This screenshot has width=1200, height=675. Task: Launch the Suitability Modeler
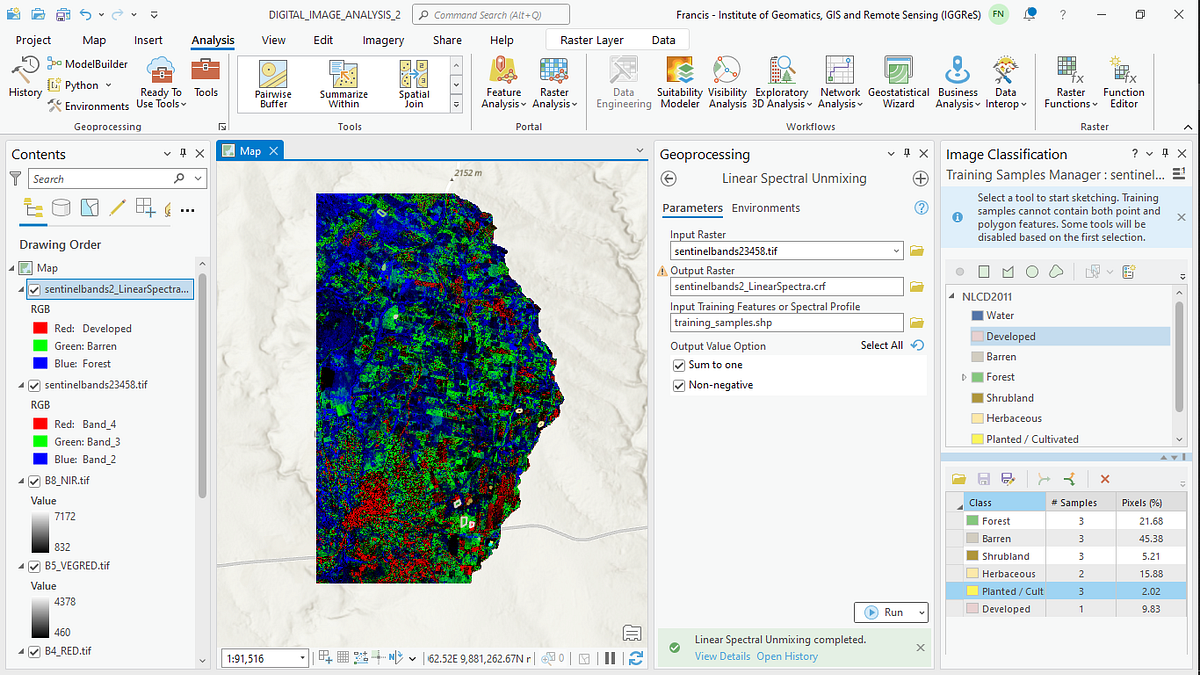tap(679, 83)
